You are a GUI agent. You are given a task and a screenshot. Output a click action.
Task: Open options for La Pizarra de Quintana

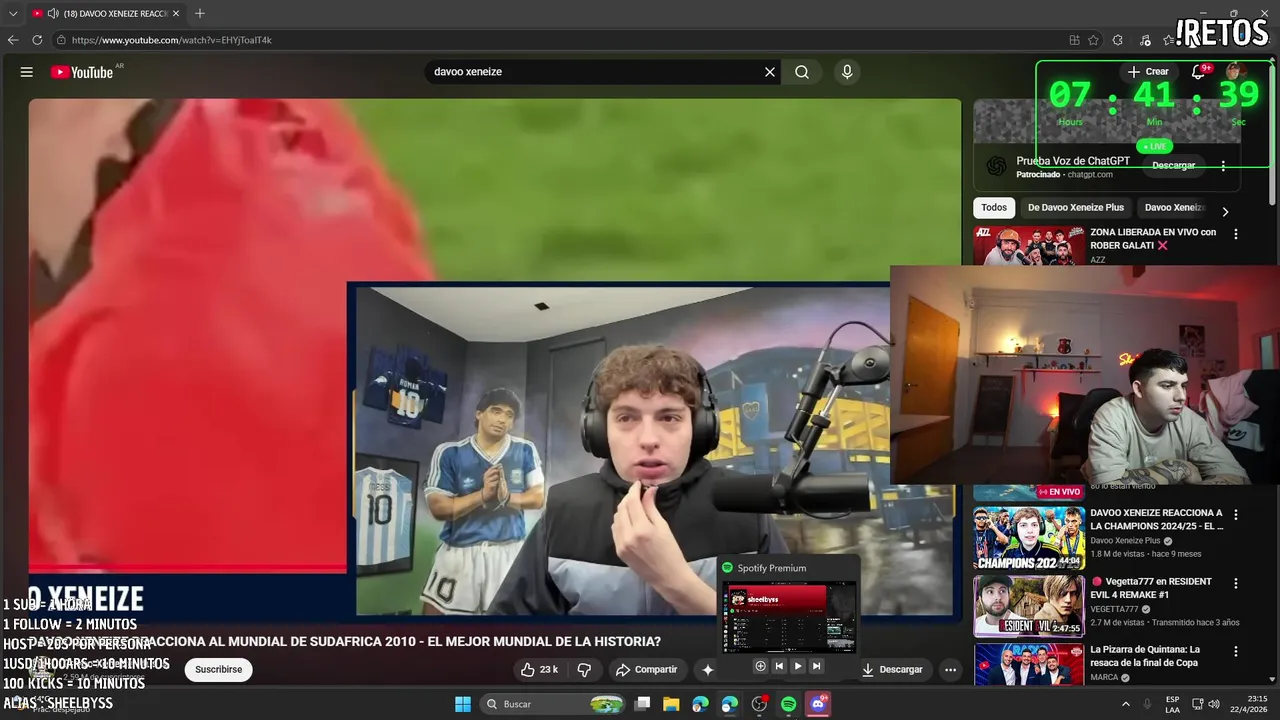1236,651
